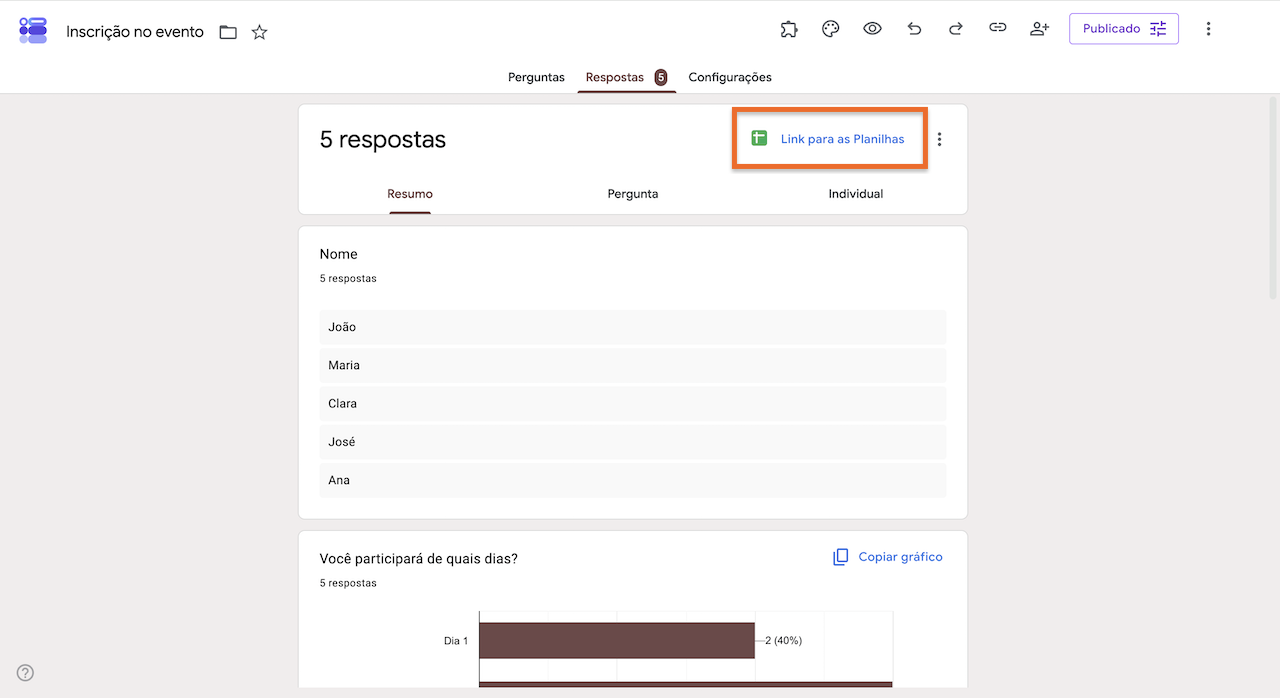Open responses three-dot menu
This screenshot has height=698, width=1280.
[939, 140]
